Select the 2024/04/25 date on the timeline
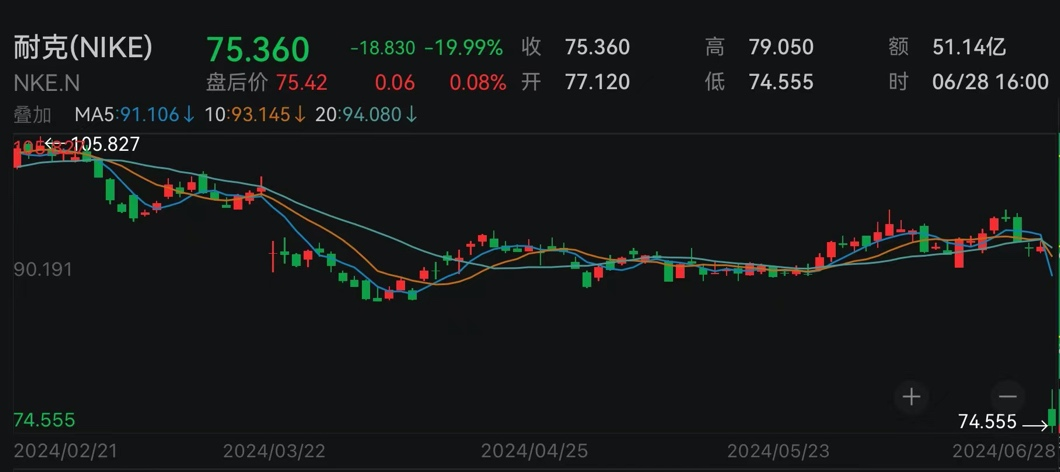 (530, 451)
